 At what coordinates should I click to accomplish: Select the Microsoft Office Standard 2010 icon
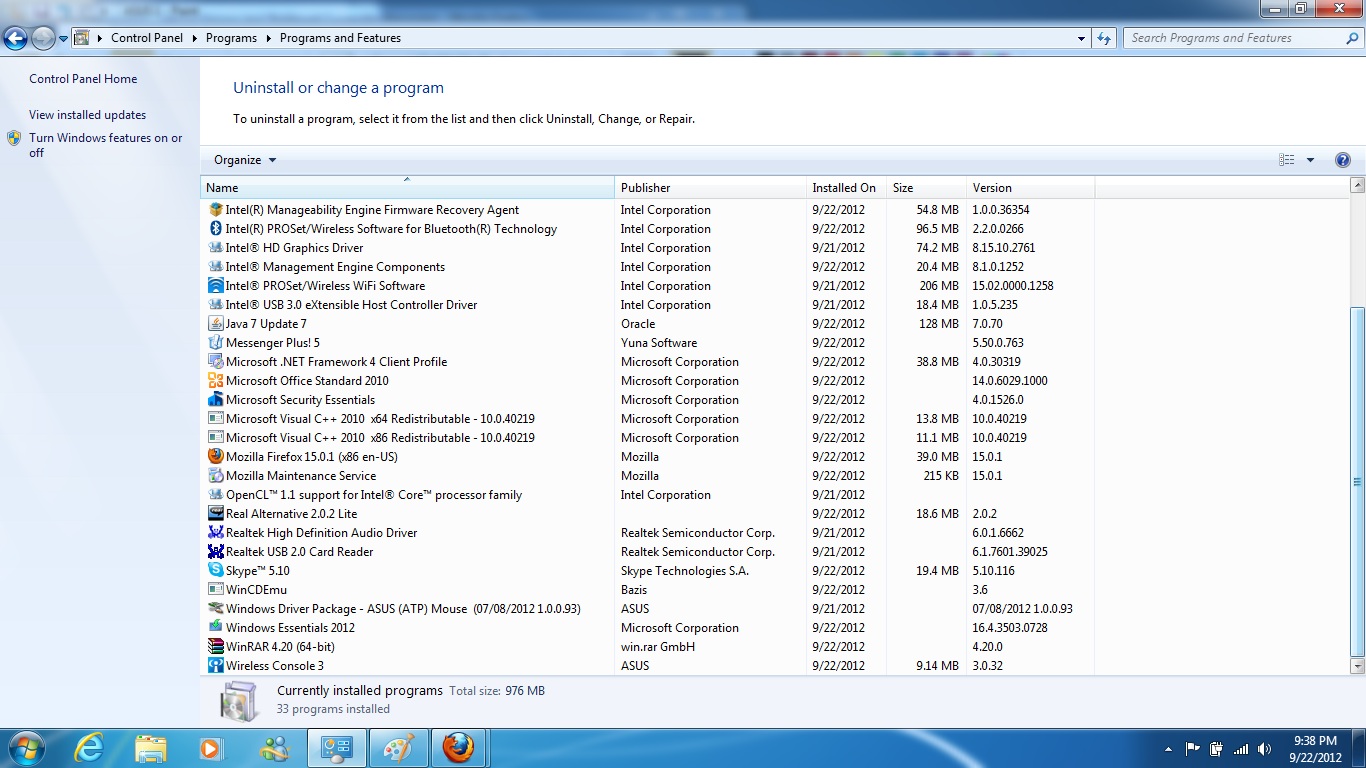215,381
